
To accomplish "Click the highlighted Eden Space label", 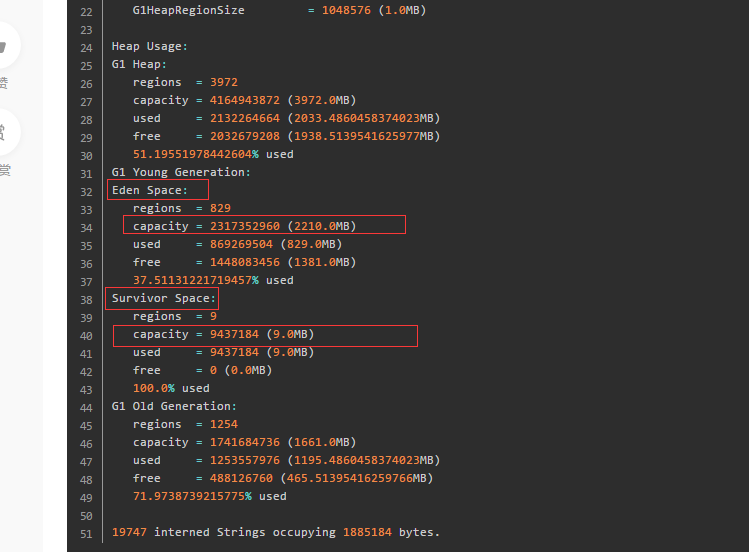I will [150, 190].
